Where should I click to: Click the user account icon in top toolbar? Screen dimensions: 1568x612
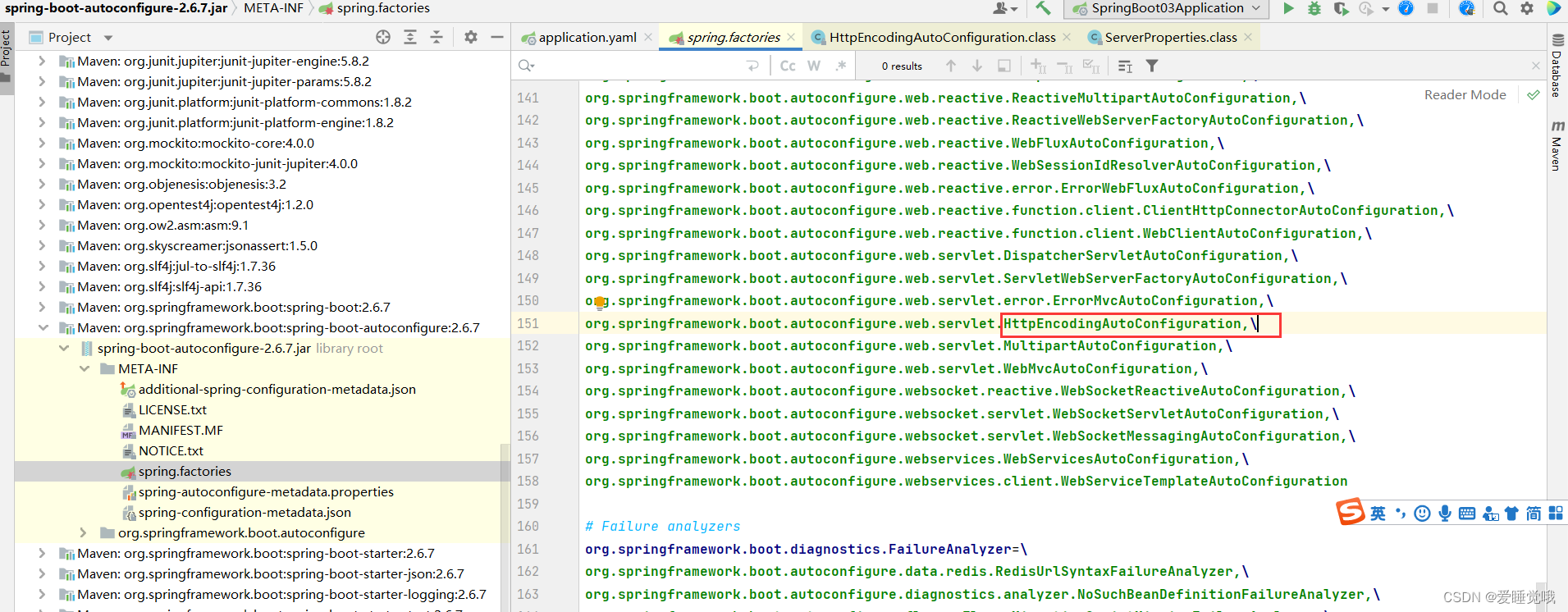[1004, 8]
